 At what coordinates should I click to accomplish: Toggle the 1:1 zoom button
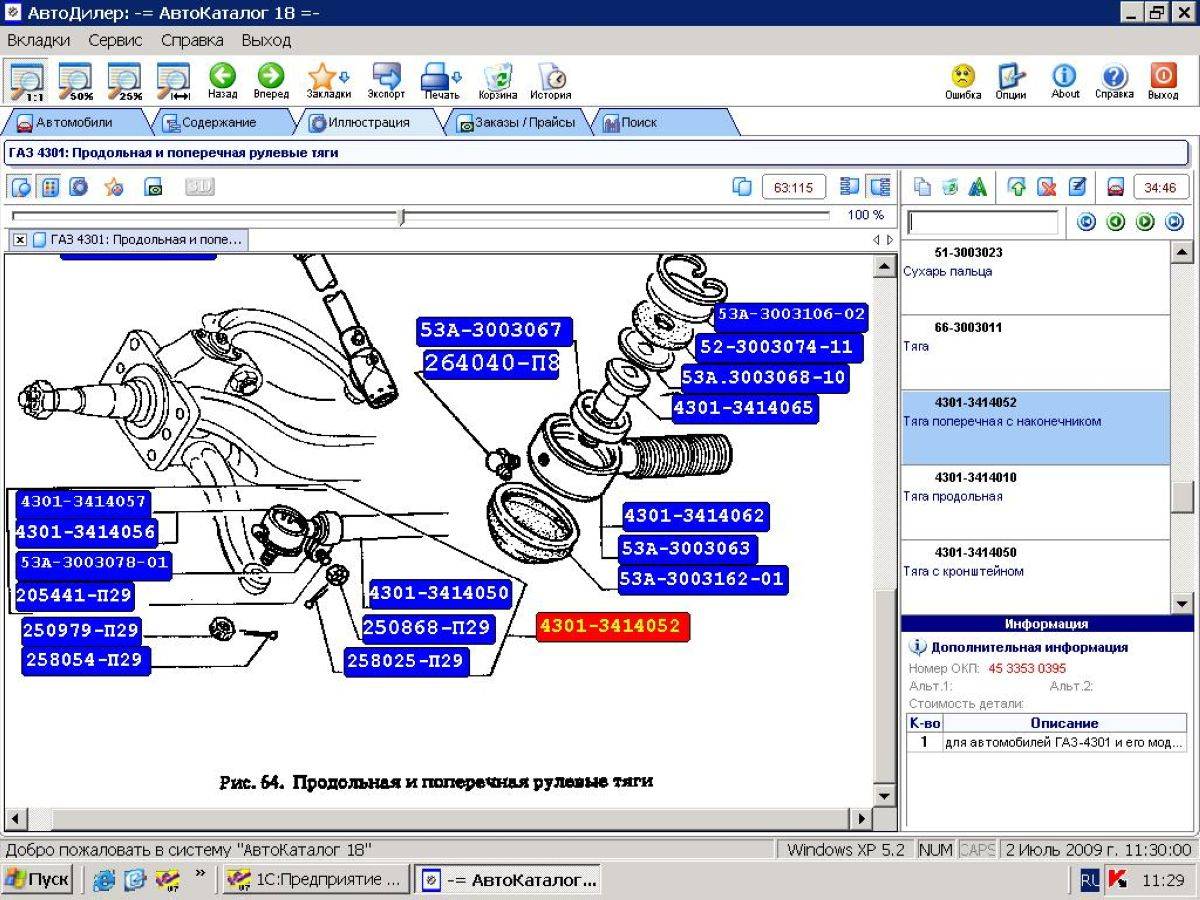point(26,81)
